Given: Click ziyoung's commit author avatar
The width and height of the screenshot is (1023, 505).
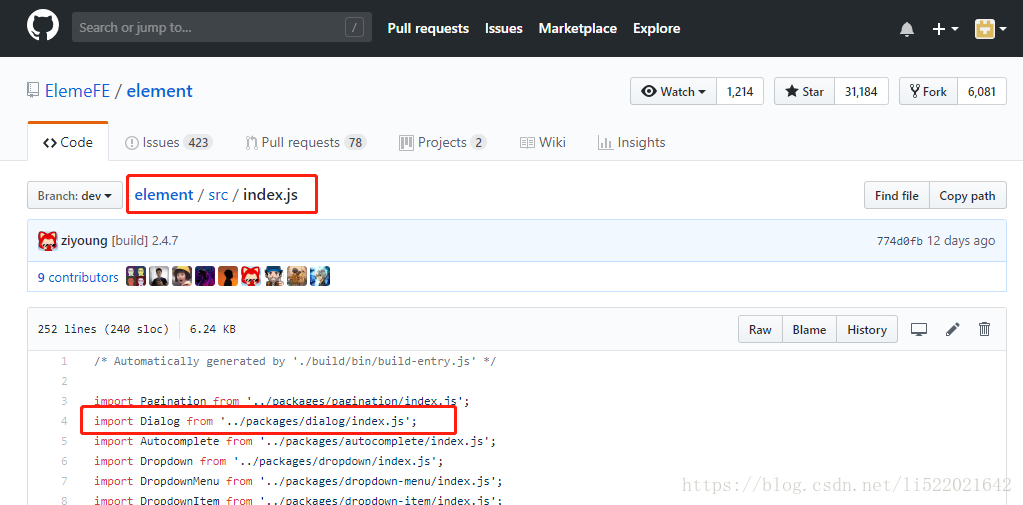Looking at the screenshot, I should click(x=47, y=241).
